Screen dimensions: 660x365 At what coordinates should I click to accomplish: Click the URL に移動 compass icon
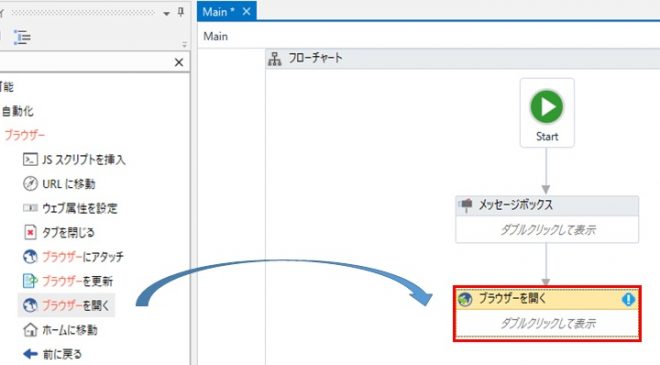coord(30,184)
